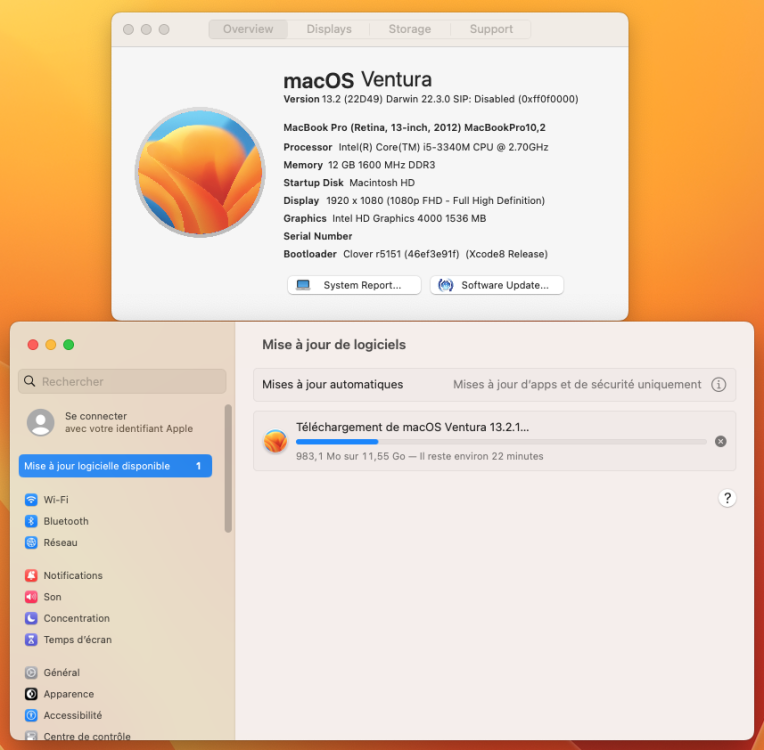Click the Startup Disk Macintosh HD text
Image resolution: width=764 pixels, height=750 pixels.
349,183
